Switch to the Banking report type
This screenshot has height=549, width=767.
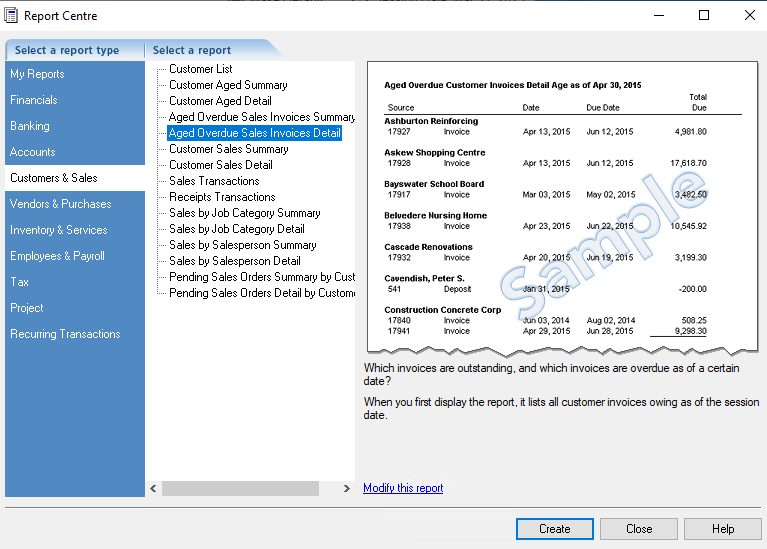(30, 126)
